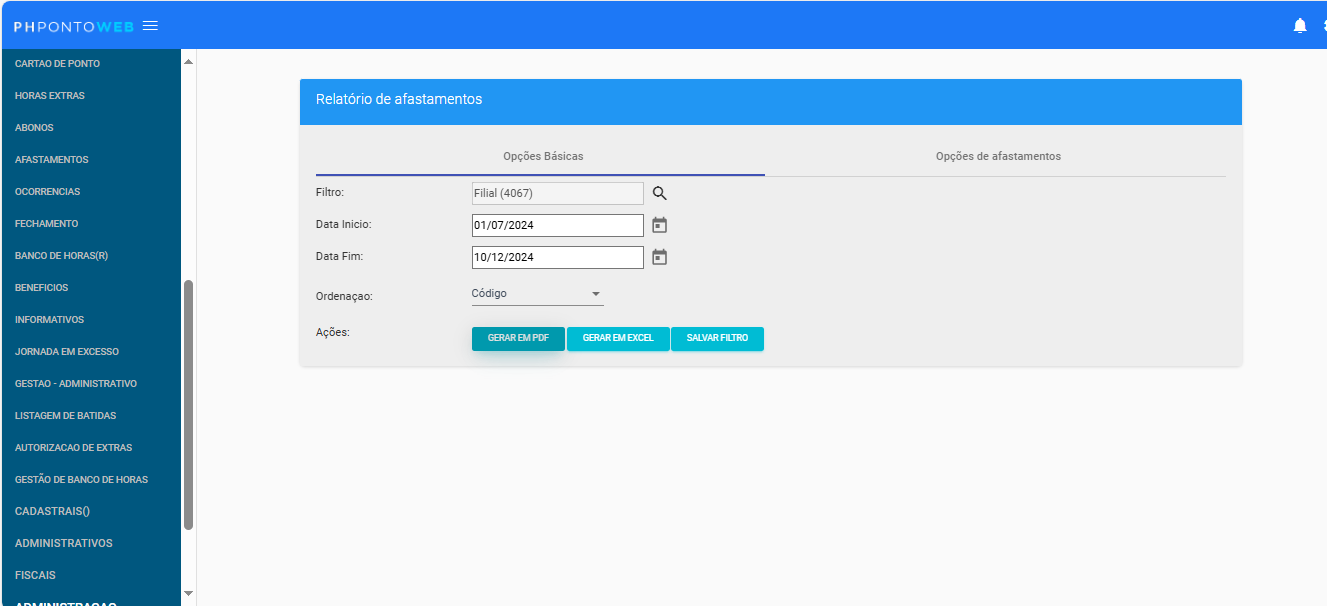This screenshot has height=606, width=1327.
Task: Click the Gerar em Excel button
Action: click(618, 338)
